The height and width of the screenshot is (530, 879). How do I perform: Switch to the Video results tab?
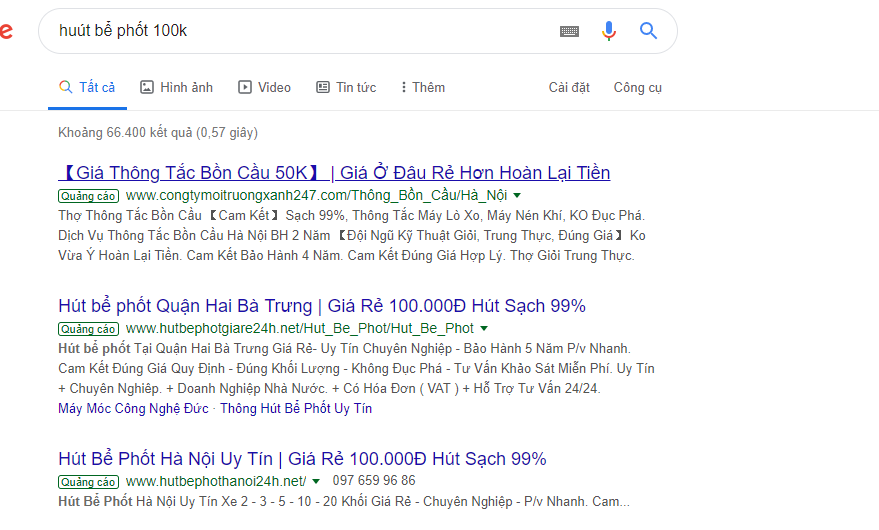click(x=264, y=88)
